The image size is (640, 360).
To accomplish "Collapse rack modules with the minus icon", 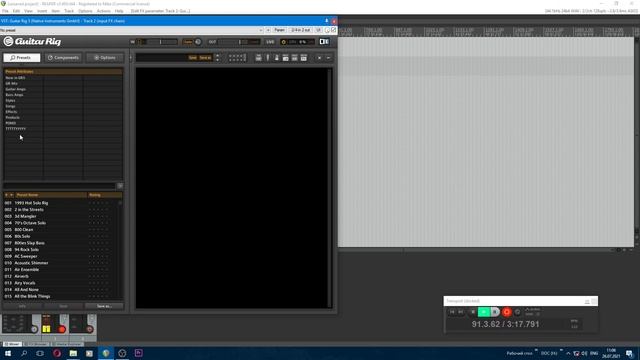I will tap(328, 58).
